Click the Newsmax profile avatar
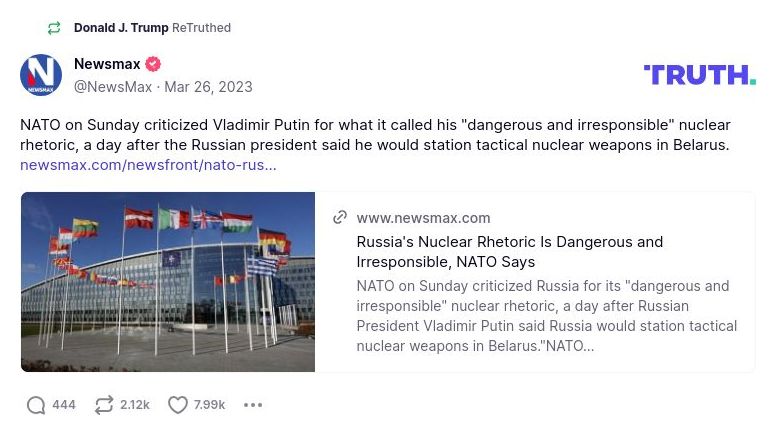Screen dimensions: 777x435 tap(41, 75)
